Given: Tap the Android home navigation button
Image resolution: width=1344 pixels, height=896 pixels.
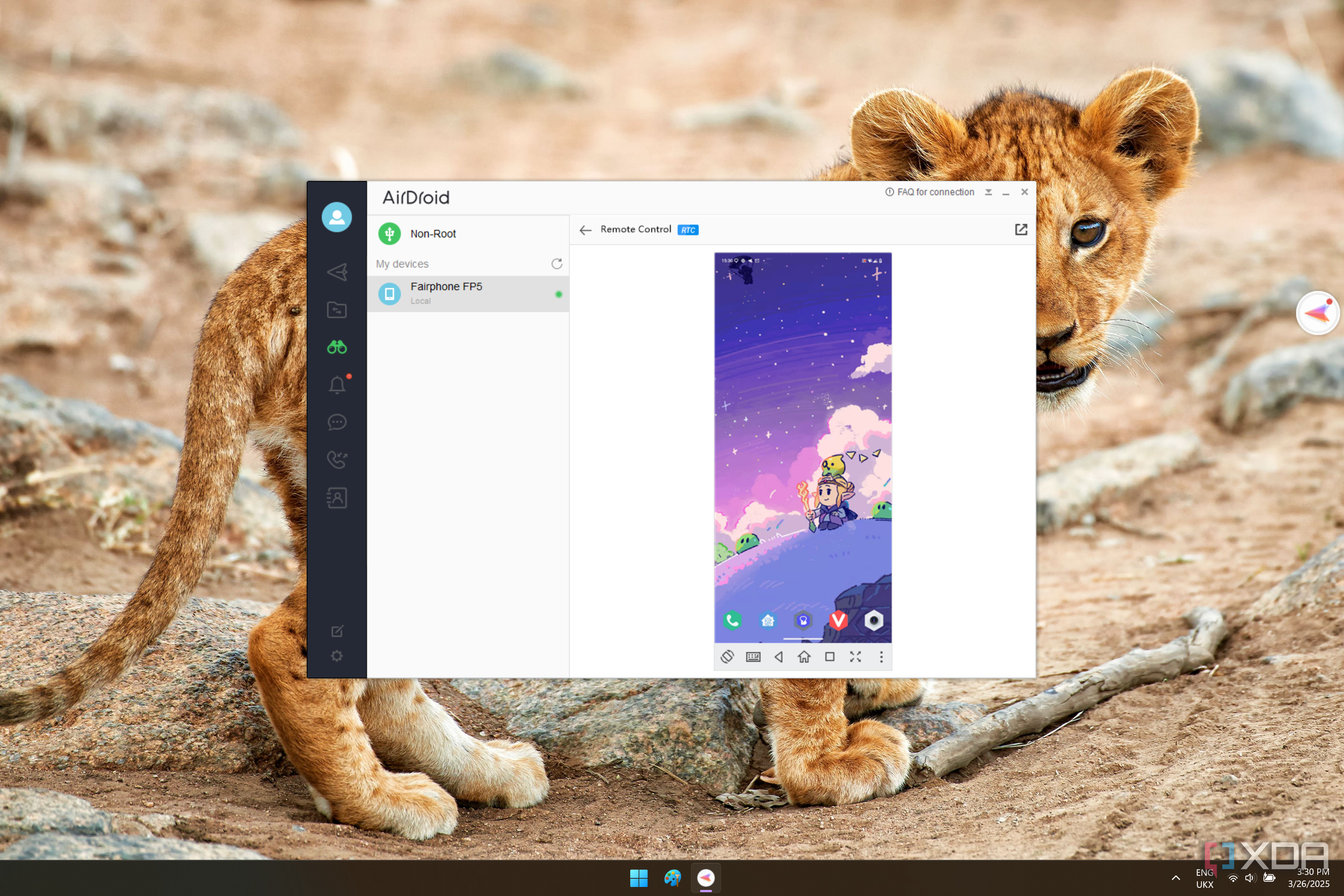Looking at the screenshot, I should [804, 656].
